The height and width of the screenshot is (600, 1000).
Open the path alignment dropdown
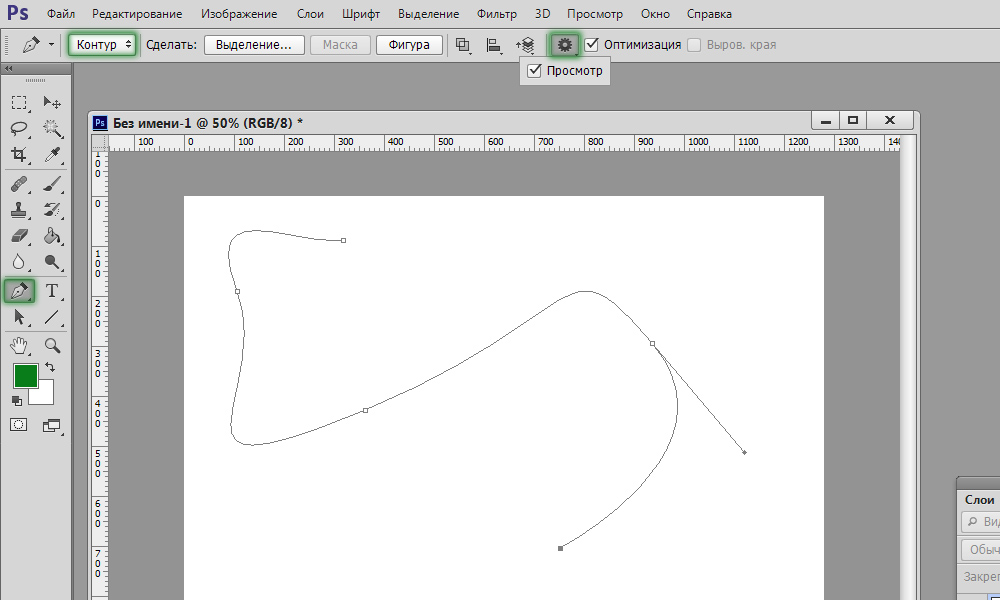494,45
